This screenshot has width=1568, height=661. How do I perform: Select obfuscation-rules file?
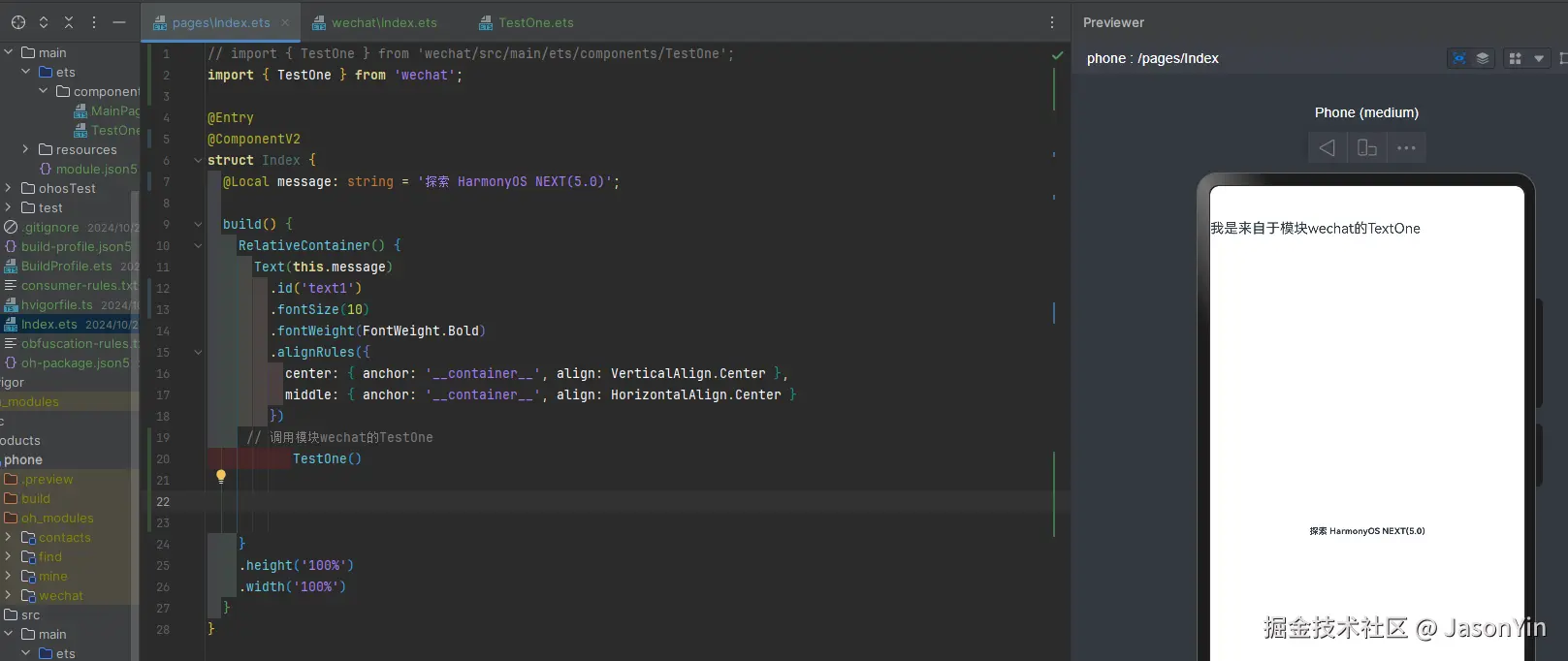pos(80,343)
